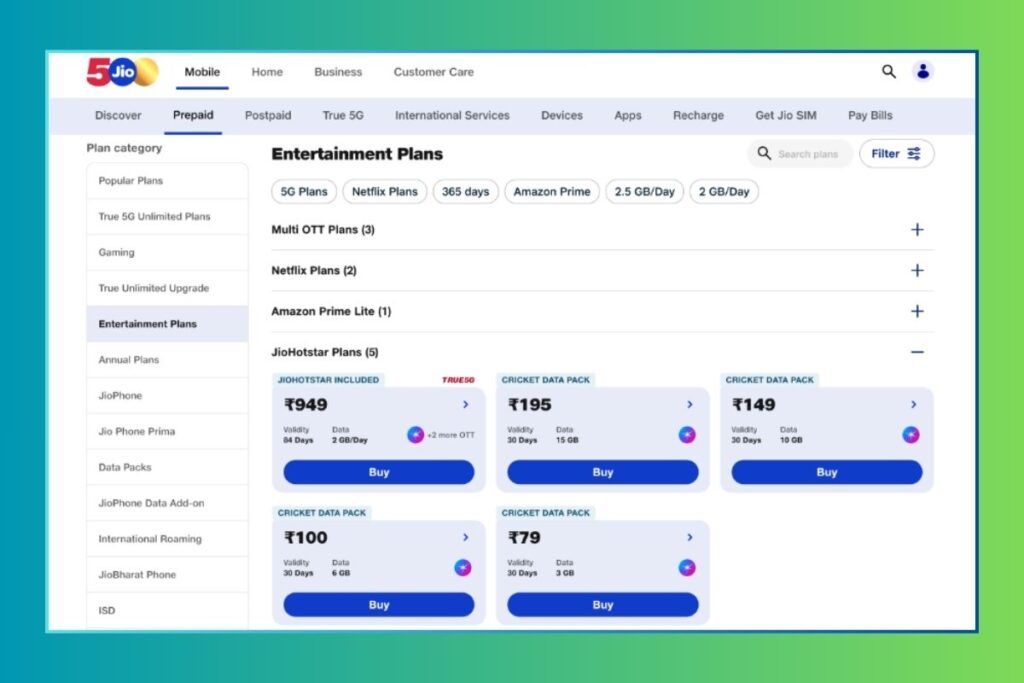
Task: Expand the Amazon Prime Lite section
Action: pos(917,312)
